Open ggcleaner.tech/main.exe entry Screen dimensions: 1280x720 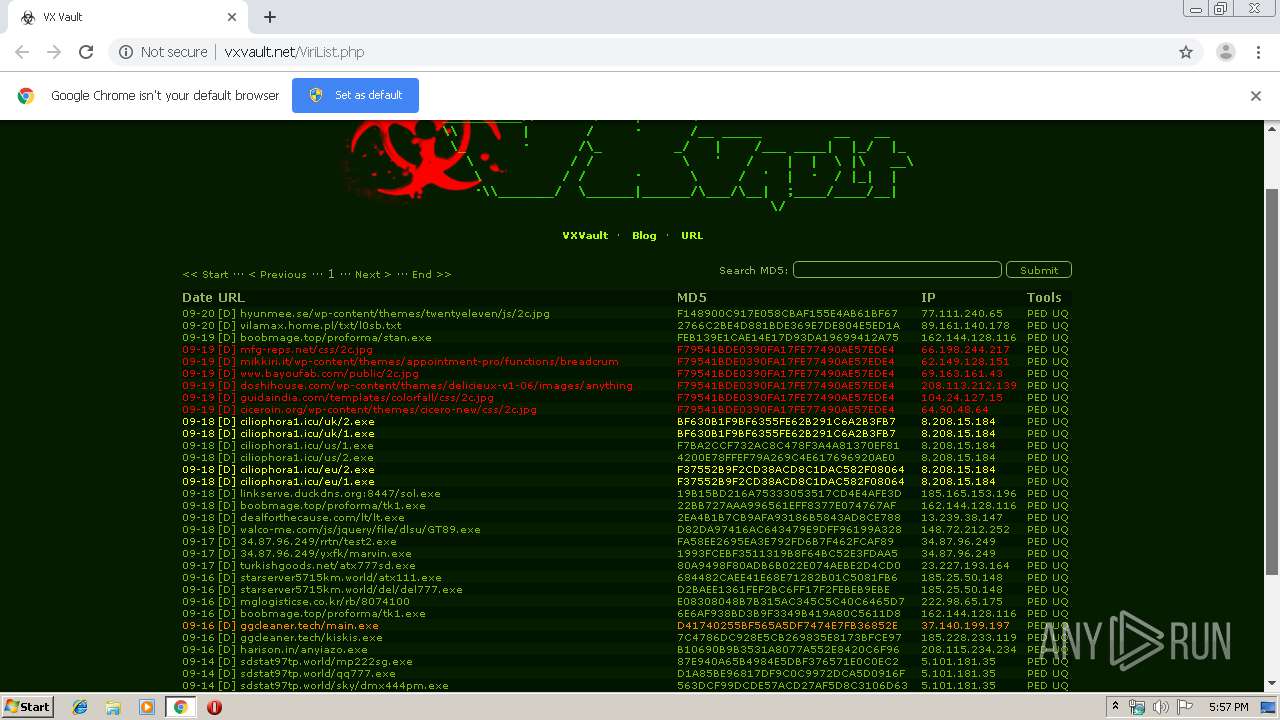[309, 626]
